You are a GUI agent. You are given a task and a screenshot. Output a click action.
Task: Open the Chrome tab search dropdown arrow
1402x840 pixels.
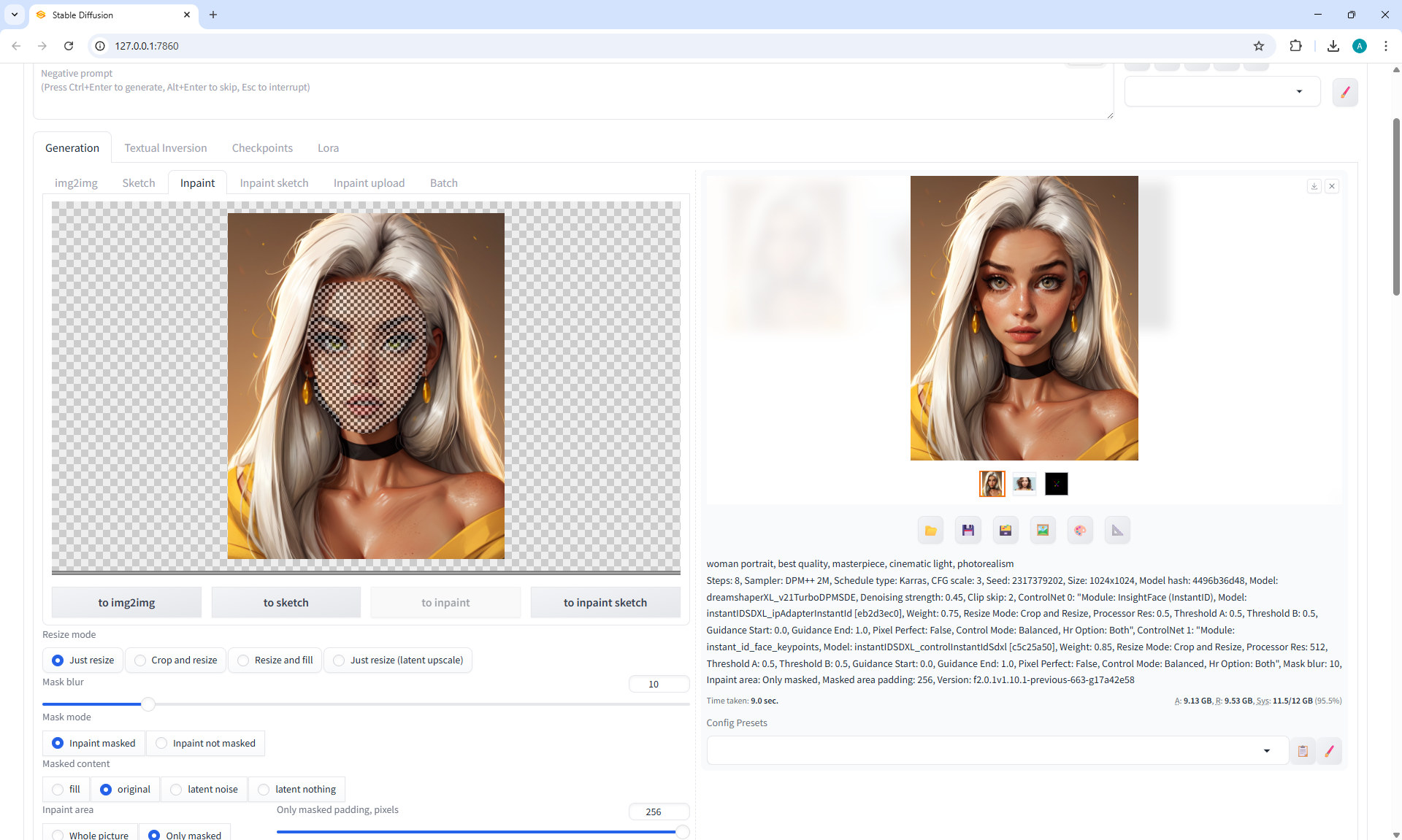point(15,15)
